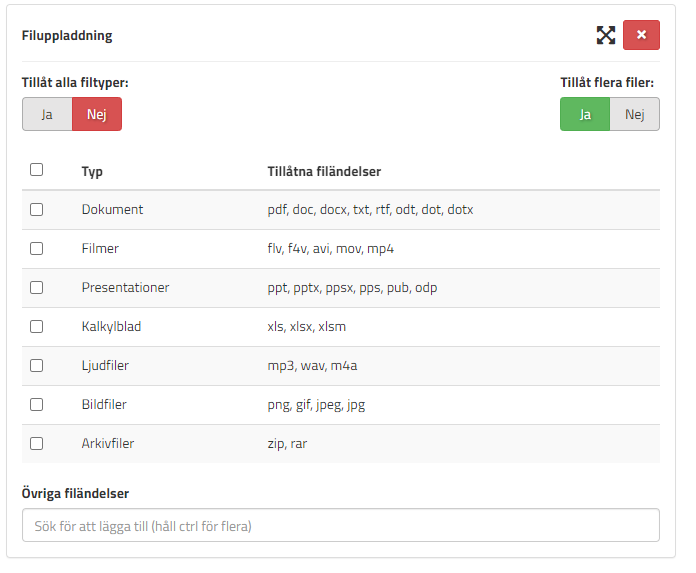Click the Bildfiler row label
Viewport: 696px width, 573px height.
pyautogui.click(x=104, y=405)
